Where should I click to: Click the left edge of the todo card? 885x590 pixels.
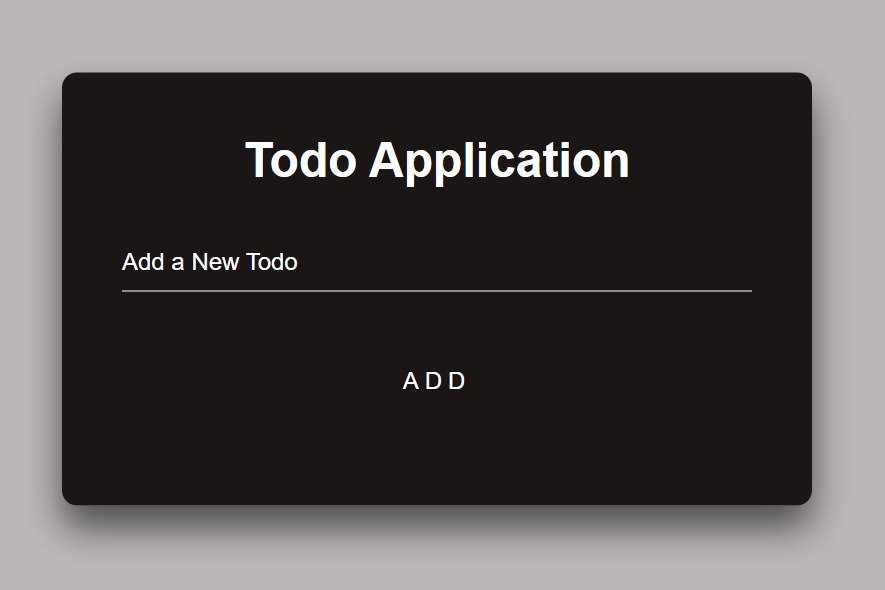(68, 290)
